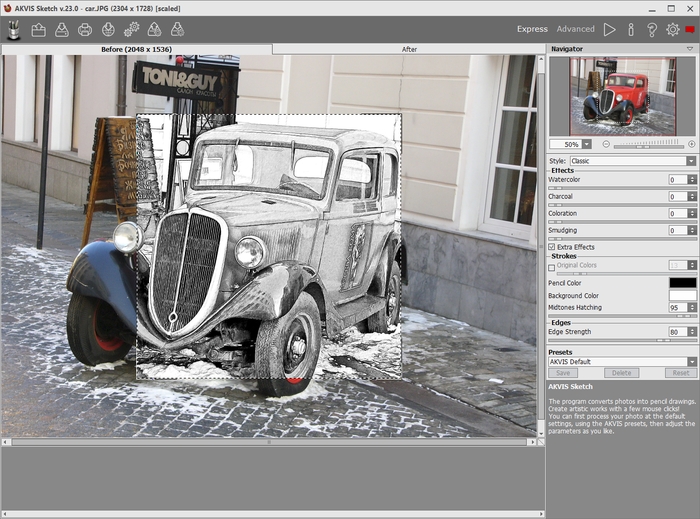Click the Charcoal value field
Screen dimensions: 700x519
678,196
